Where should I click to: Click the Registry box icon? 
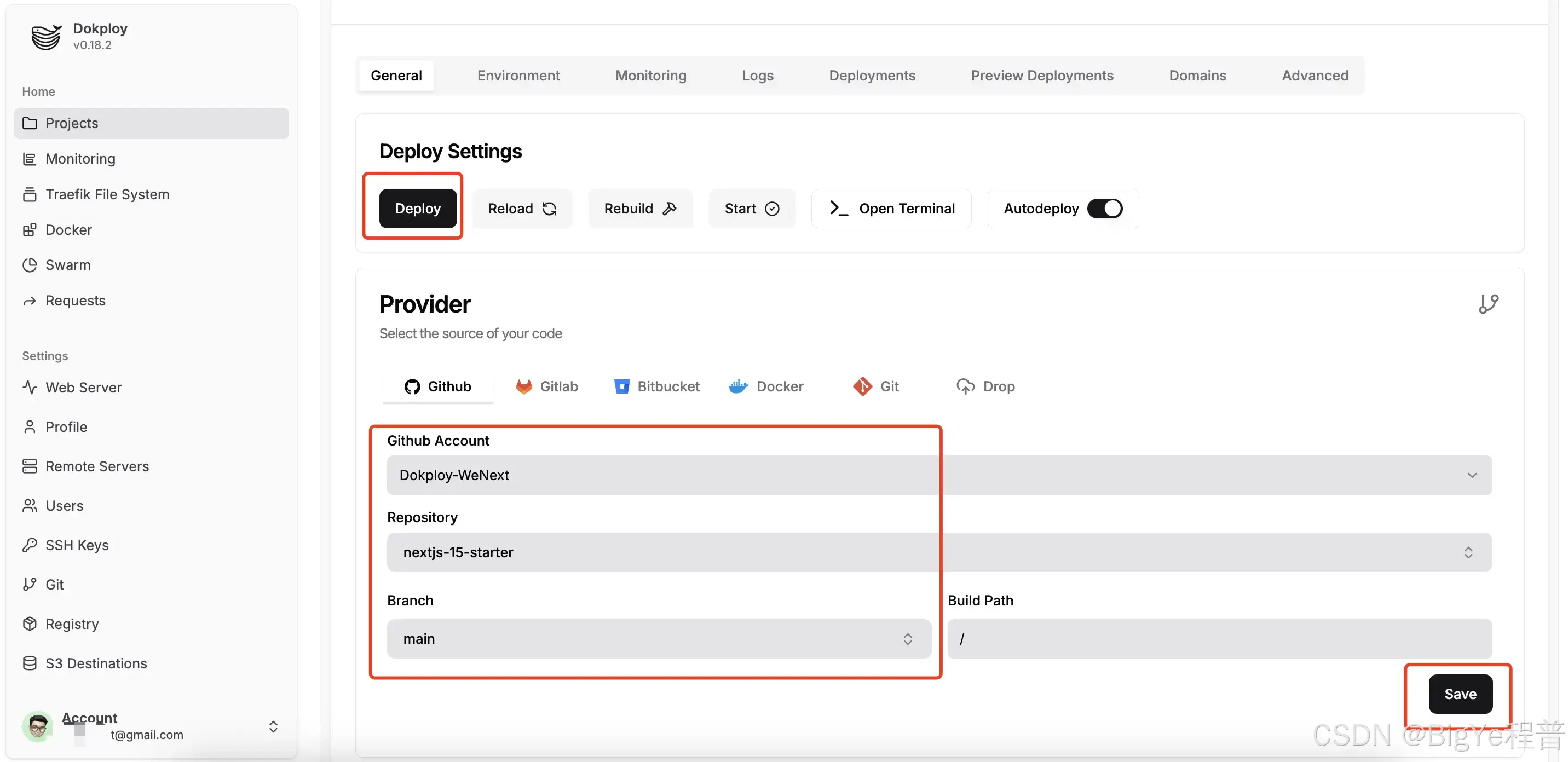point(29,624)
